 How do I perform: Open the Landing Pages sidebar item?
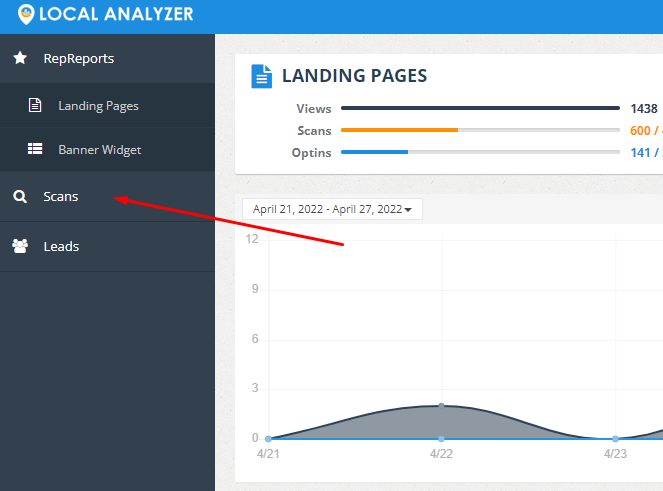tap(98, 105)
